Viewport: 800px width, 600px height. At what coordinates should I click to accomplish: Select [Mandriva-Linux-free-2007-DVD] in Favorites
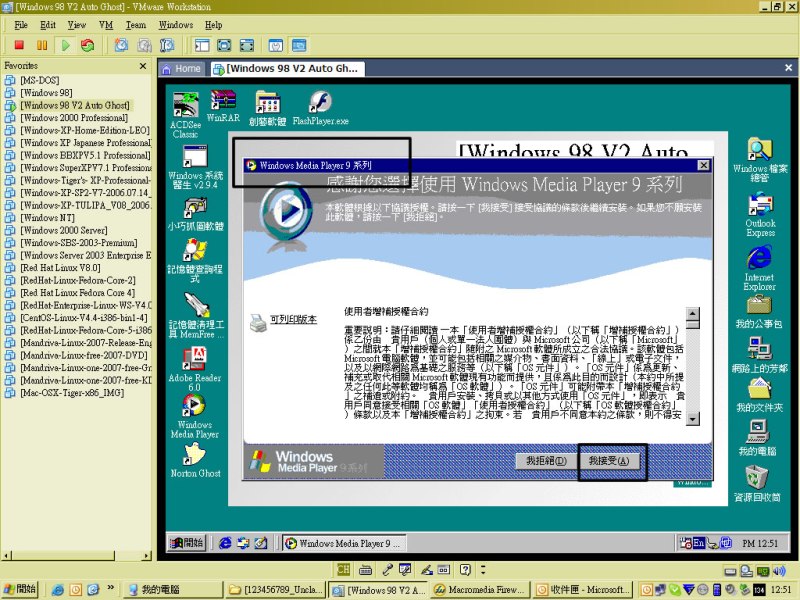pos(84,355)
